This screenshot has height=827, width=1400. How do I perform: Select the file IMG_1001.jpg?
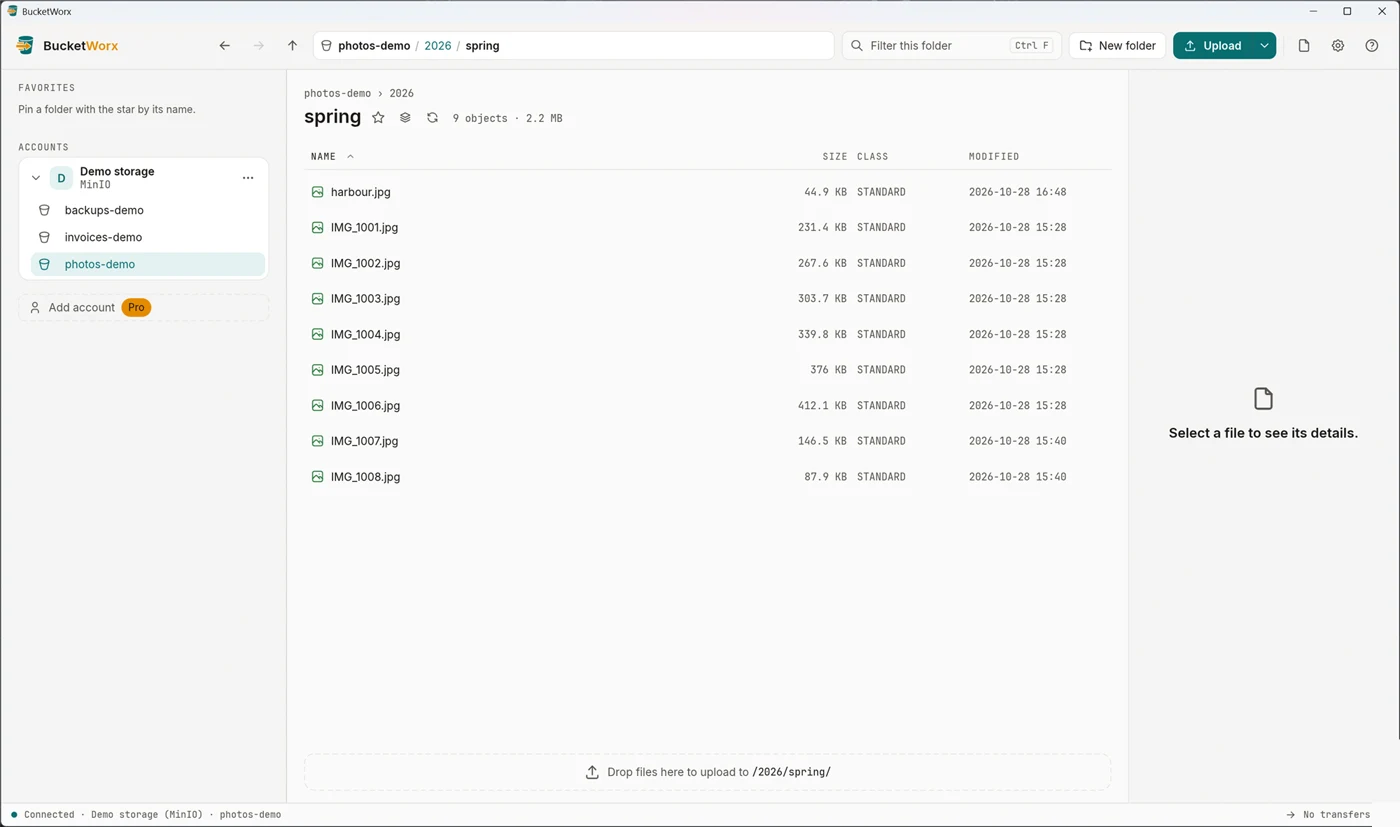[708, 227]
